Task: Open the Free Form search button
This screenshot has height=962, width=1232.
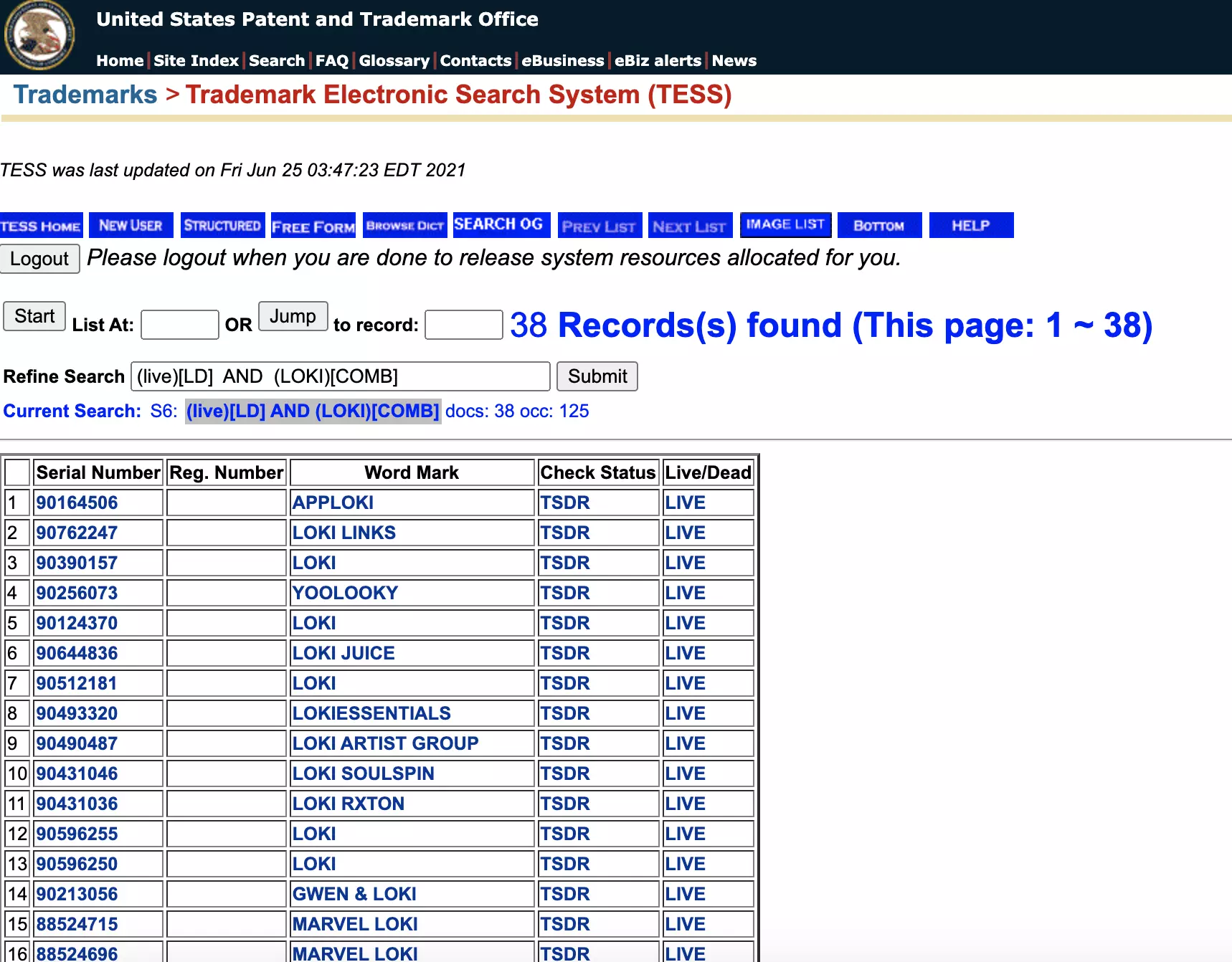Action: click(x=313, y=226)
